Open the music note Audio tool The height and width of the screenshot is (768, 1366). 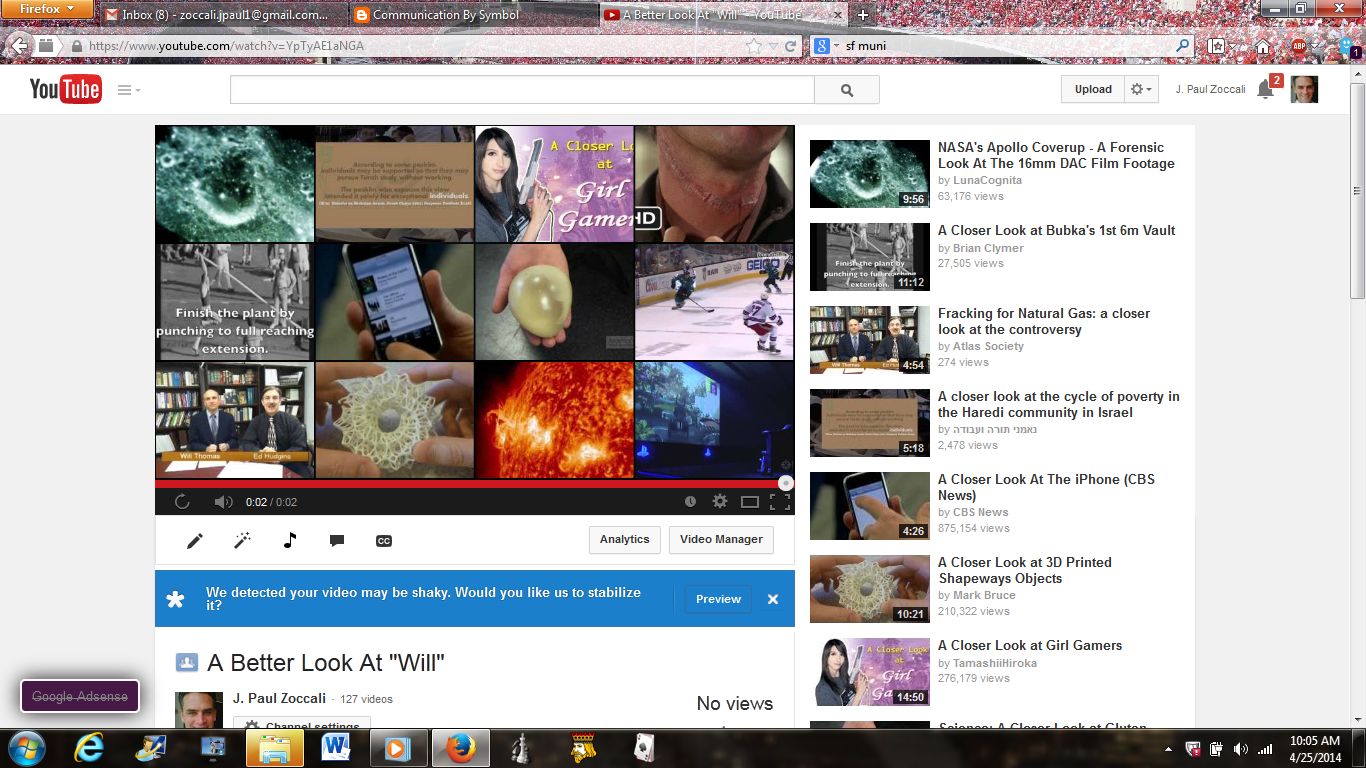point(290,540)
